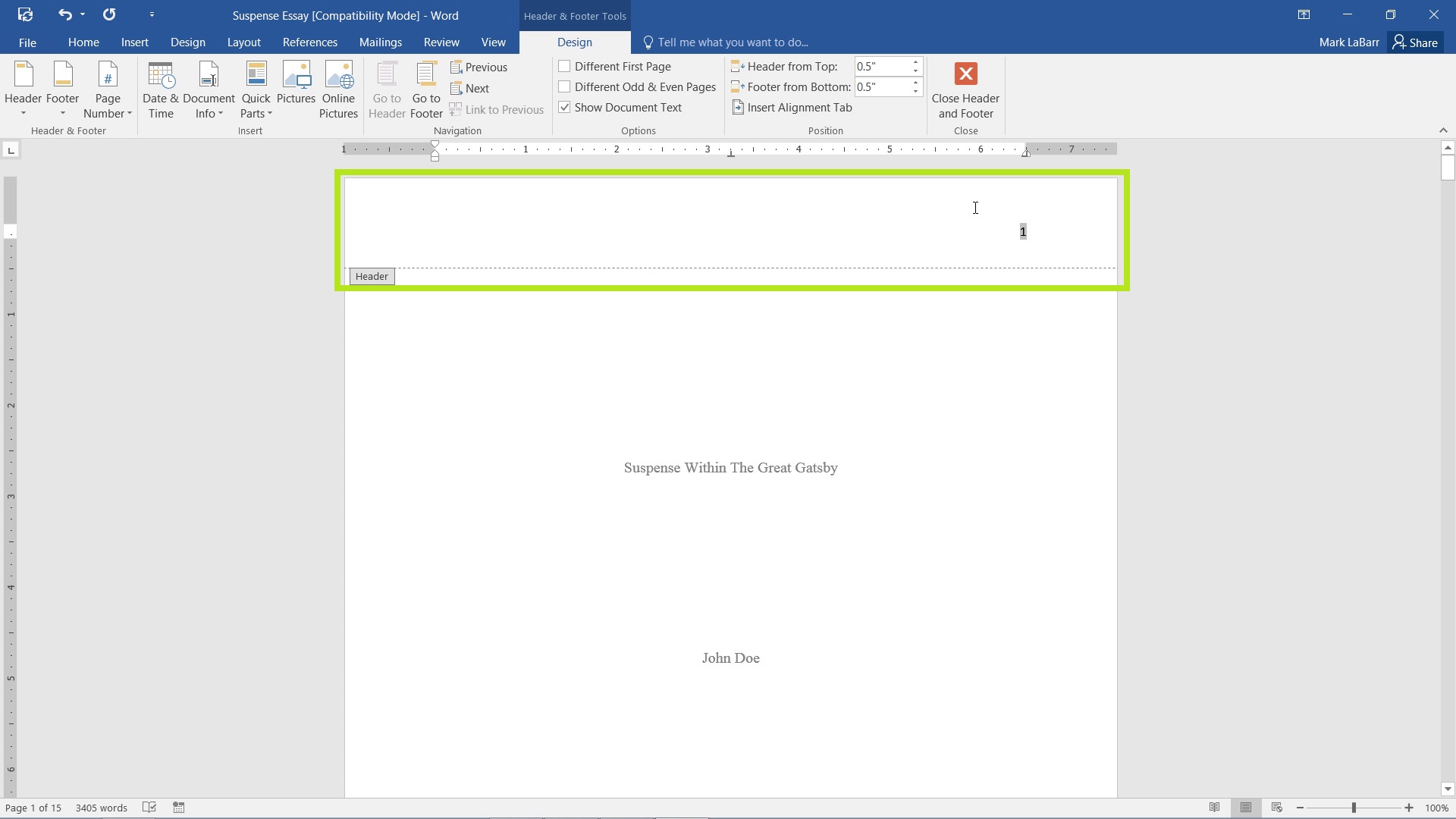The height and width of the screenshot is (819, 1456).
Task: Open the Insert Header gallery
Action: coord(23,87)
